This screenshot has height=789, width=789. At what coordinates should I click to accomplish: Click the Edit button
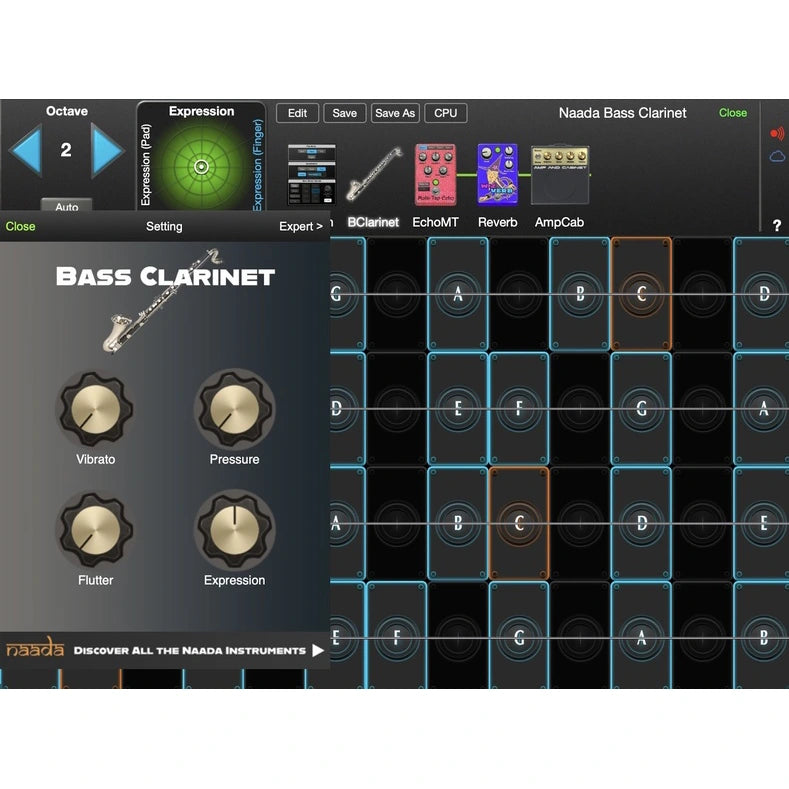coord(297,113)
